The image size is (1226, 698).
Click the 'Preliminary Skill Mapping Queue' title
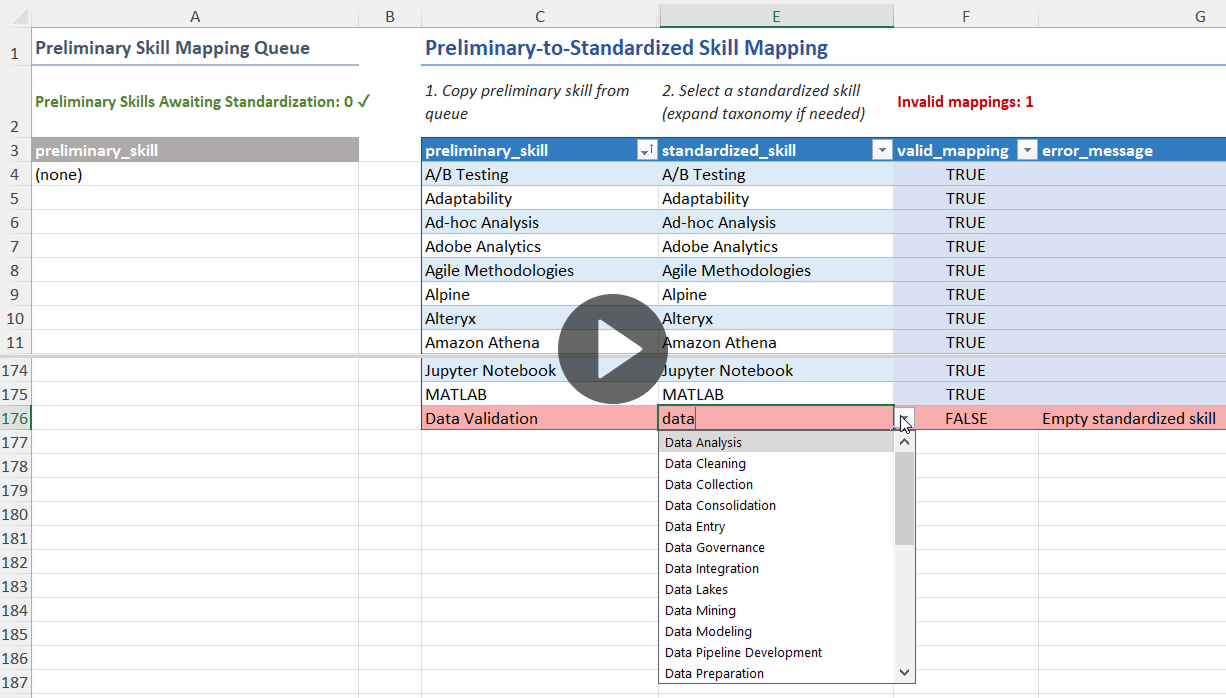coord(172,48)
